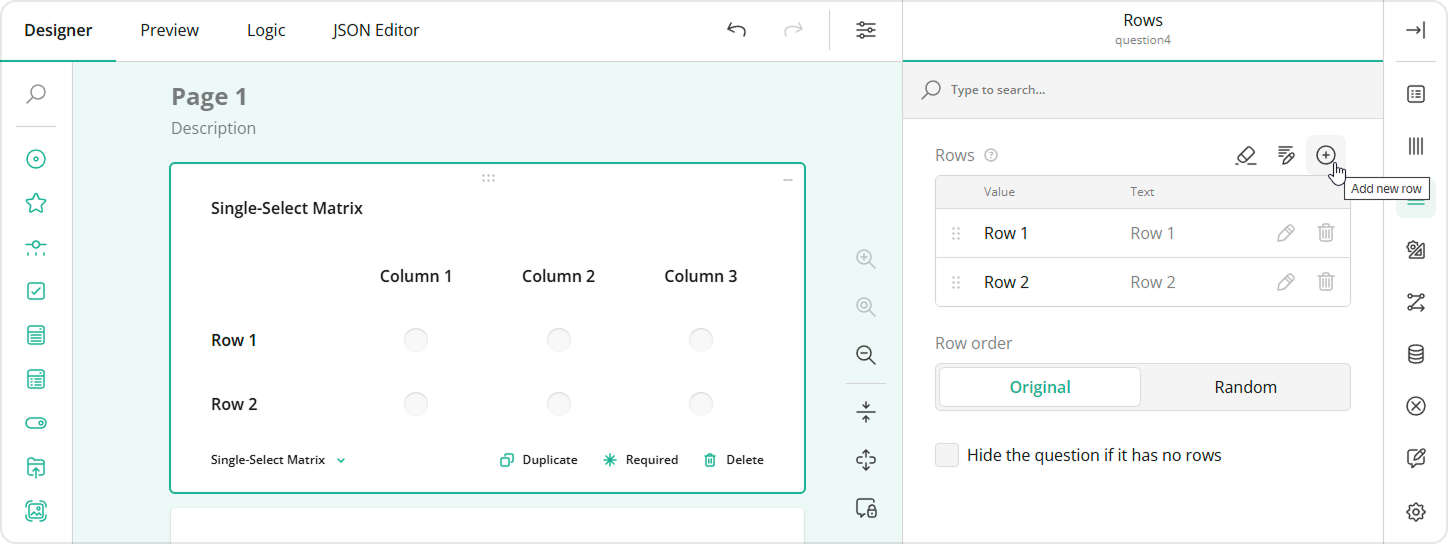Switch to the Designer tab
The image size is (1448, 544).
click(58, 30)
